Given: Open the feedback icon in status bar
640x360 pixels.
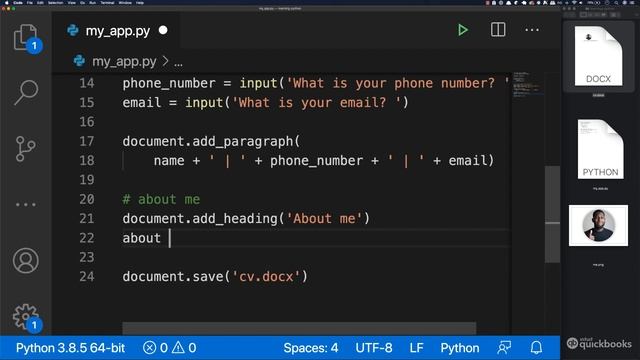Looking at the screenshot, I should (x=504, y=348).
